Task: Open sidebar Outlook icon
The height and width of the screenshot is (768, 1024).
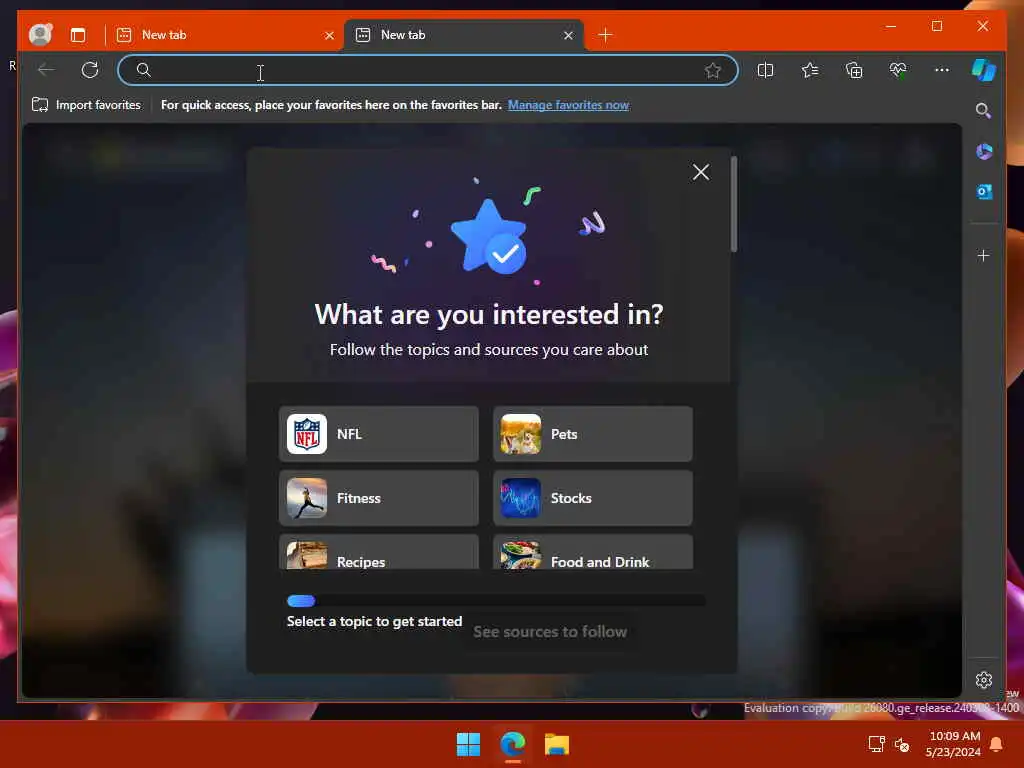Action: click(984, 191)
